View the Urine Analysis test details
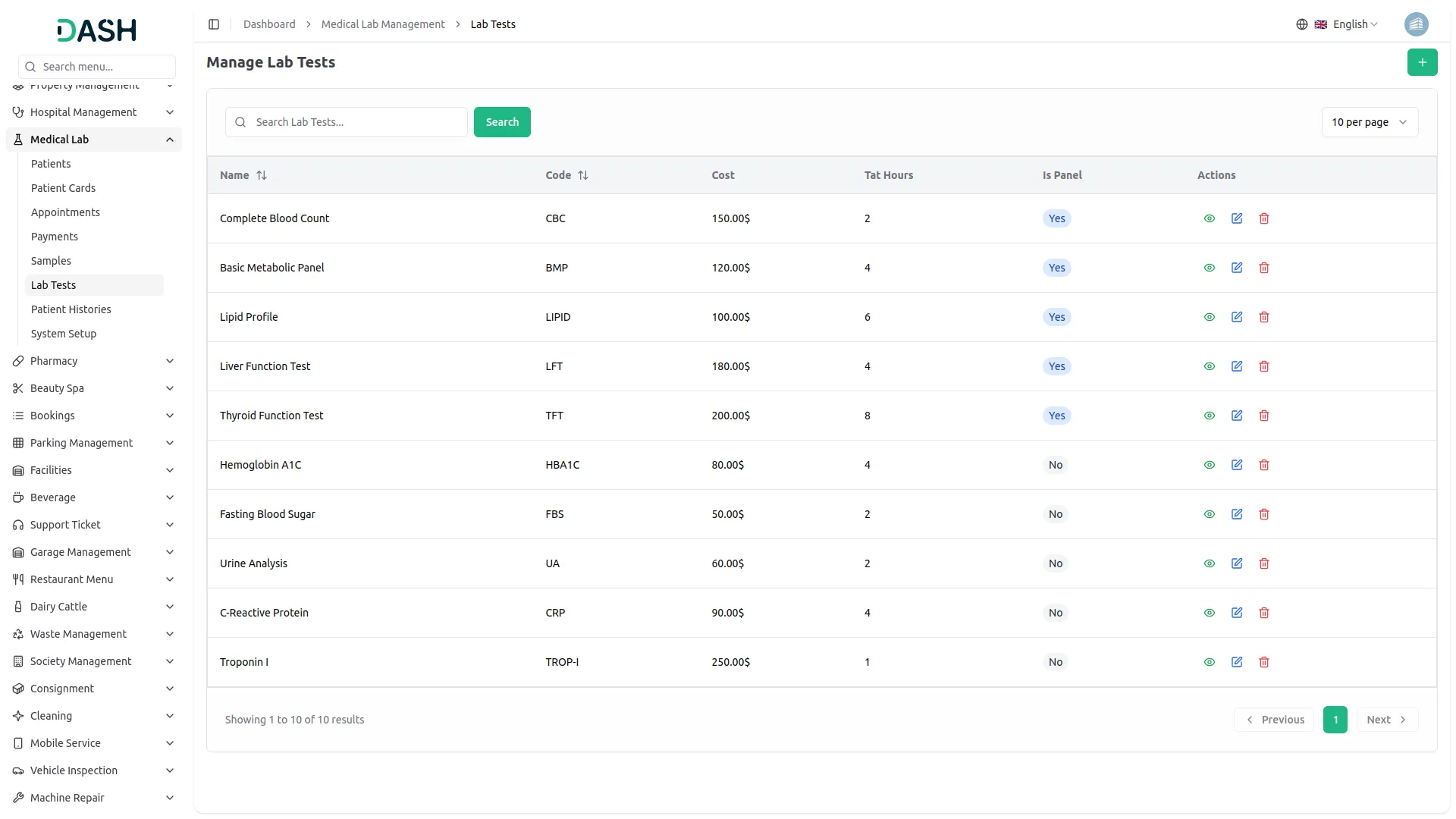The width and height of the screenshot is (1456, 819). (x=1209, y=563)
